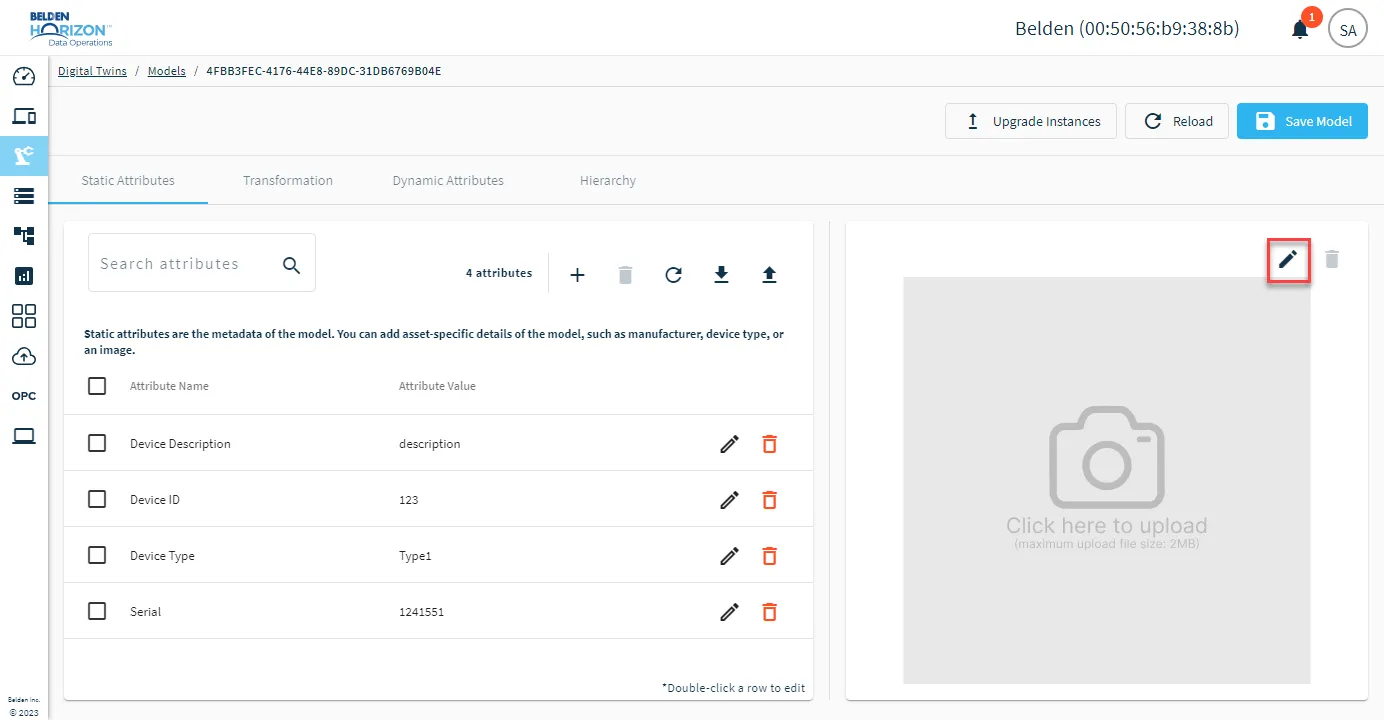Screen dimensions: 1384x720
Task: Open the four-squares grid icon in sidebar
Action: 24,316
